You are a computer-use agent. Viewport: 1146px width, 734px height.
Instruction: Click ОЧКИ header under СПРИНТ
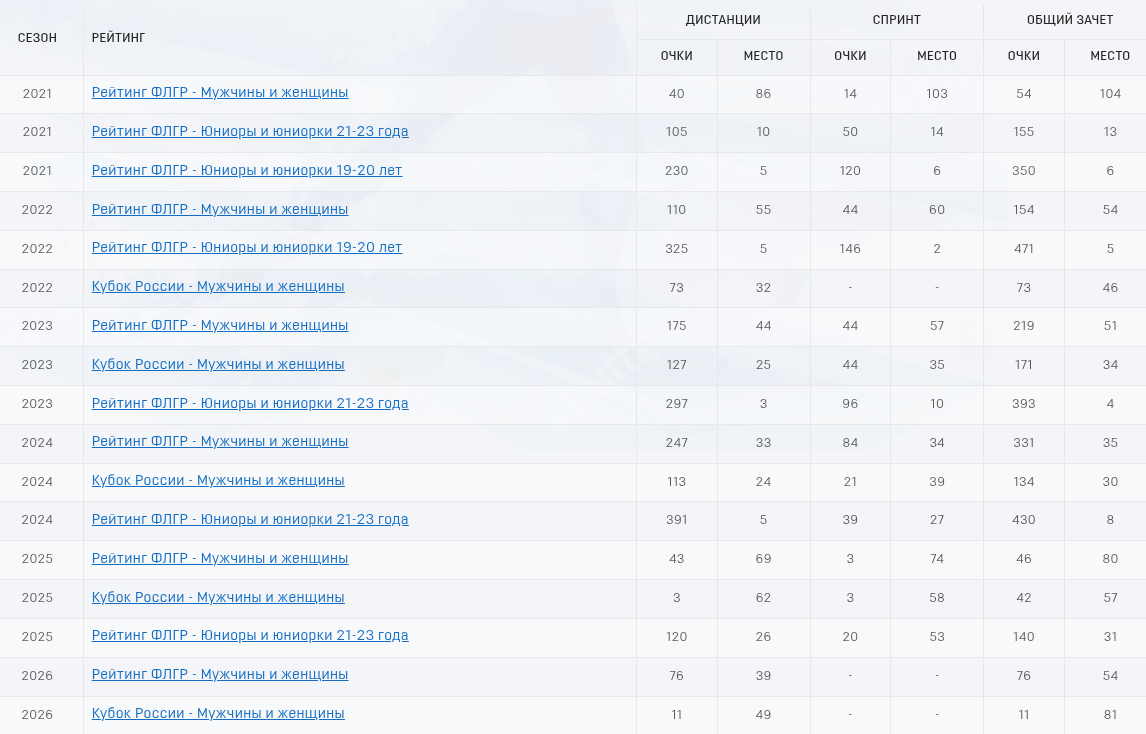pos(850,56)
